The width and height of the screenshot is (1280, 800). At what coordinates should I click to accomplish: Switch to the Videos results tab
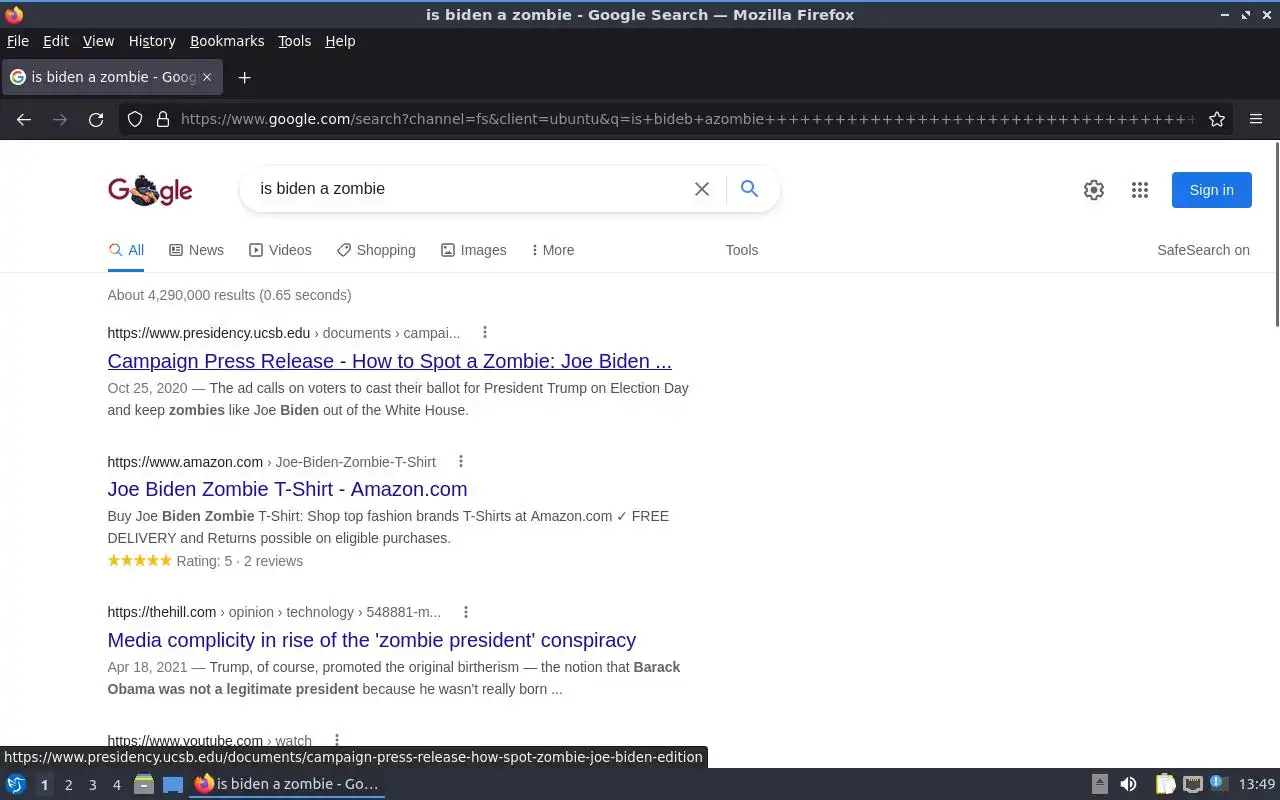[280, 250]
